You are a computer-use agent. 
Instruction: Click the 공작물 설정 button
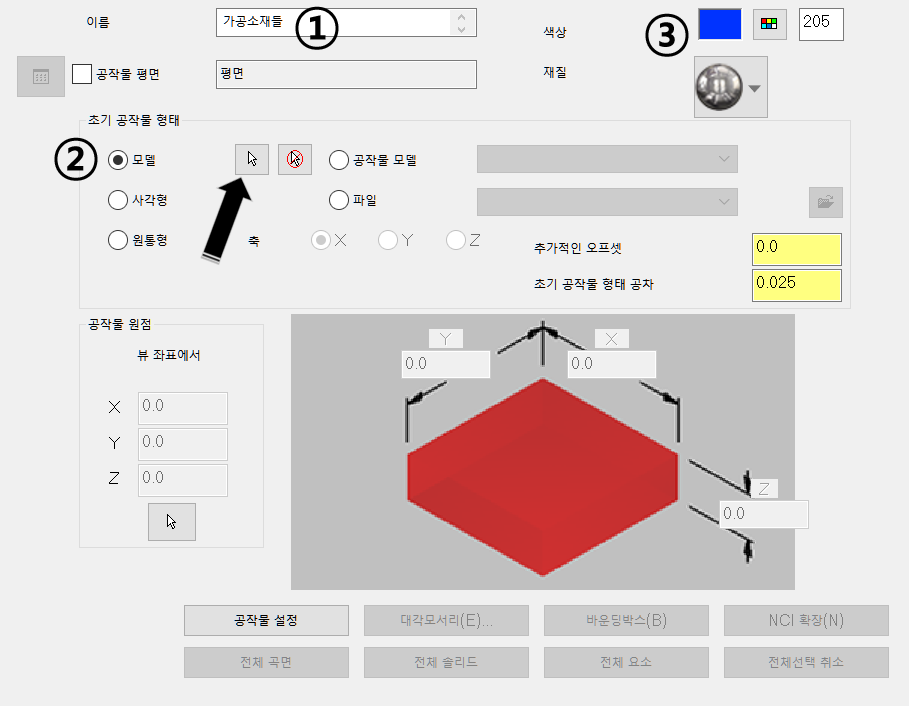(266, 620)
